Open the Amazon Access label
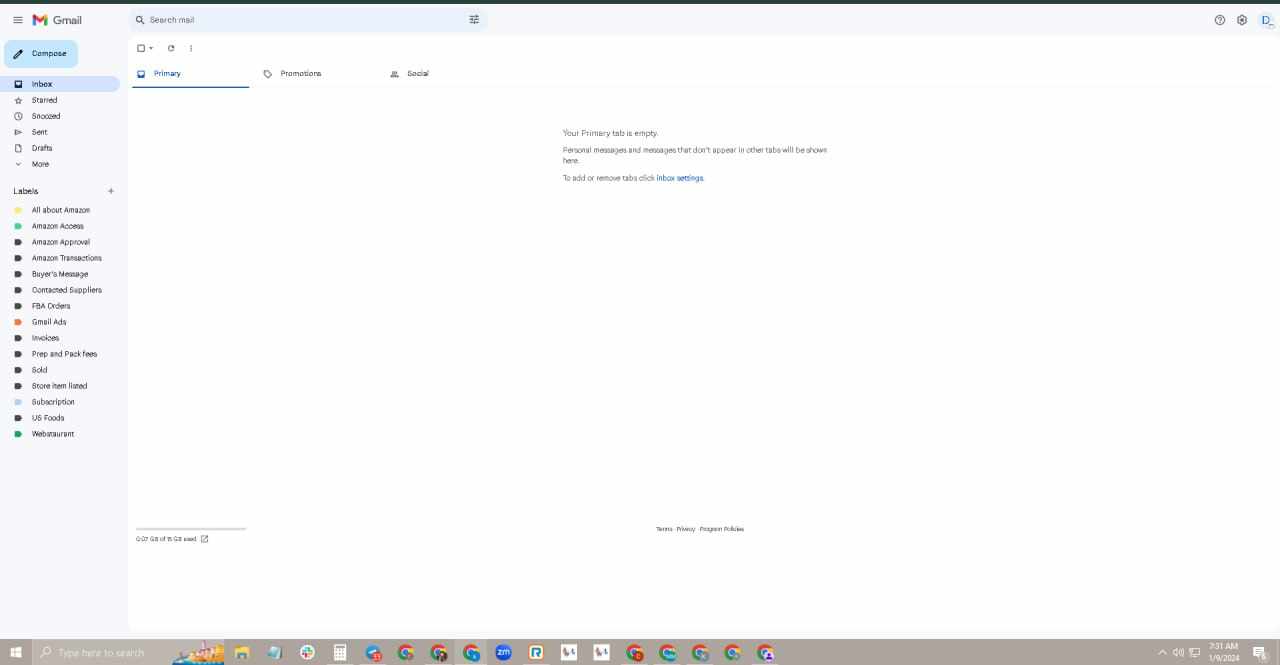This screenshot has height=665, width=1280. click(60, 226)
